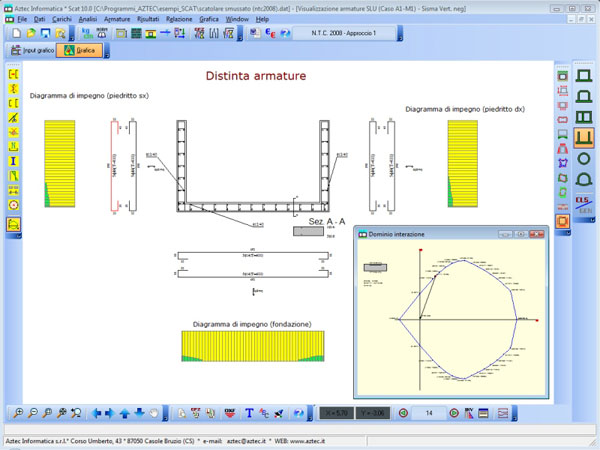The height and width of the screenshot is (450, 600).
Task: Select the circular section icon
Action: [584, 158]
